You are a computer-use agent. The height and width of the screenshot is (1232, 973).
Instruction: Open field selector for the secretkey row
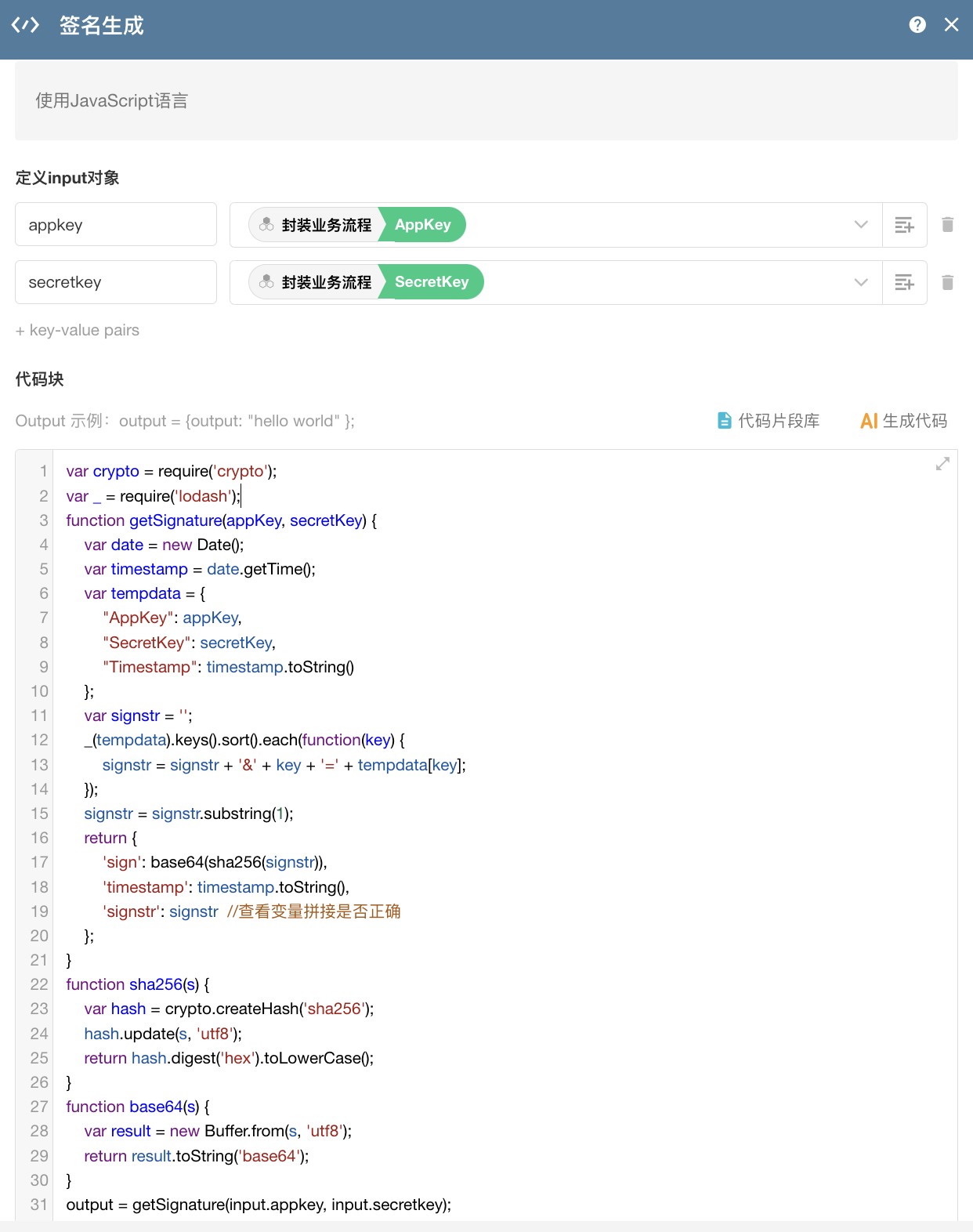point(904,282)
